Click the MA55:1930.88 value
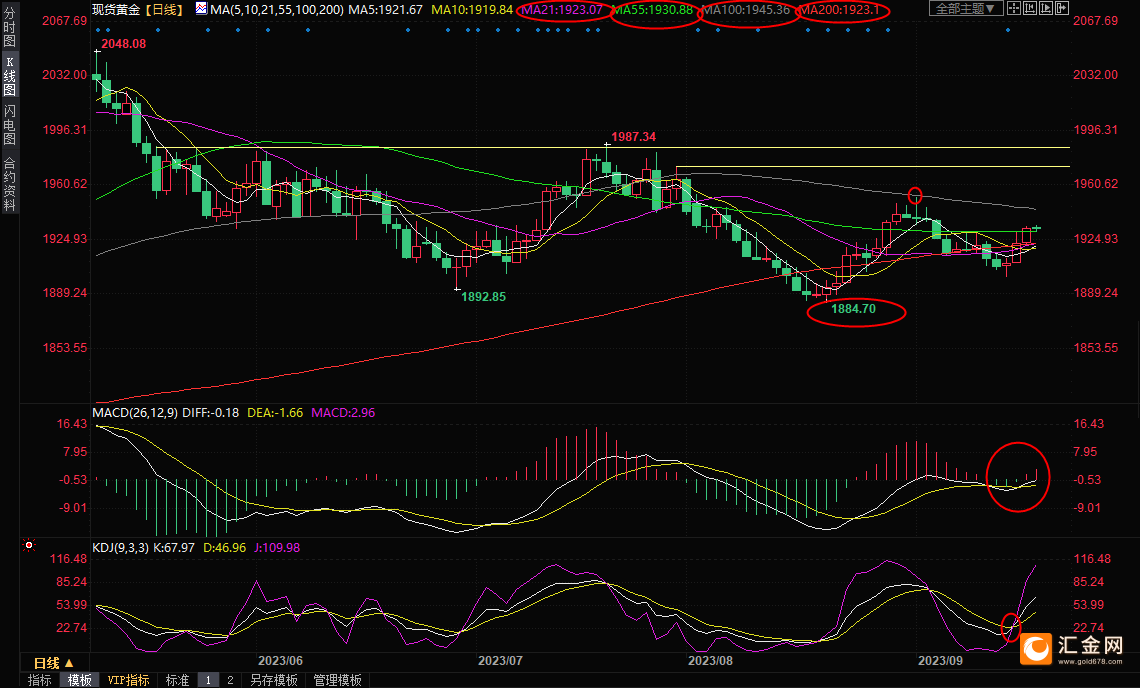 [x=652, y=9]
